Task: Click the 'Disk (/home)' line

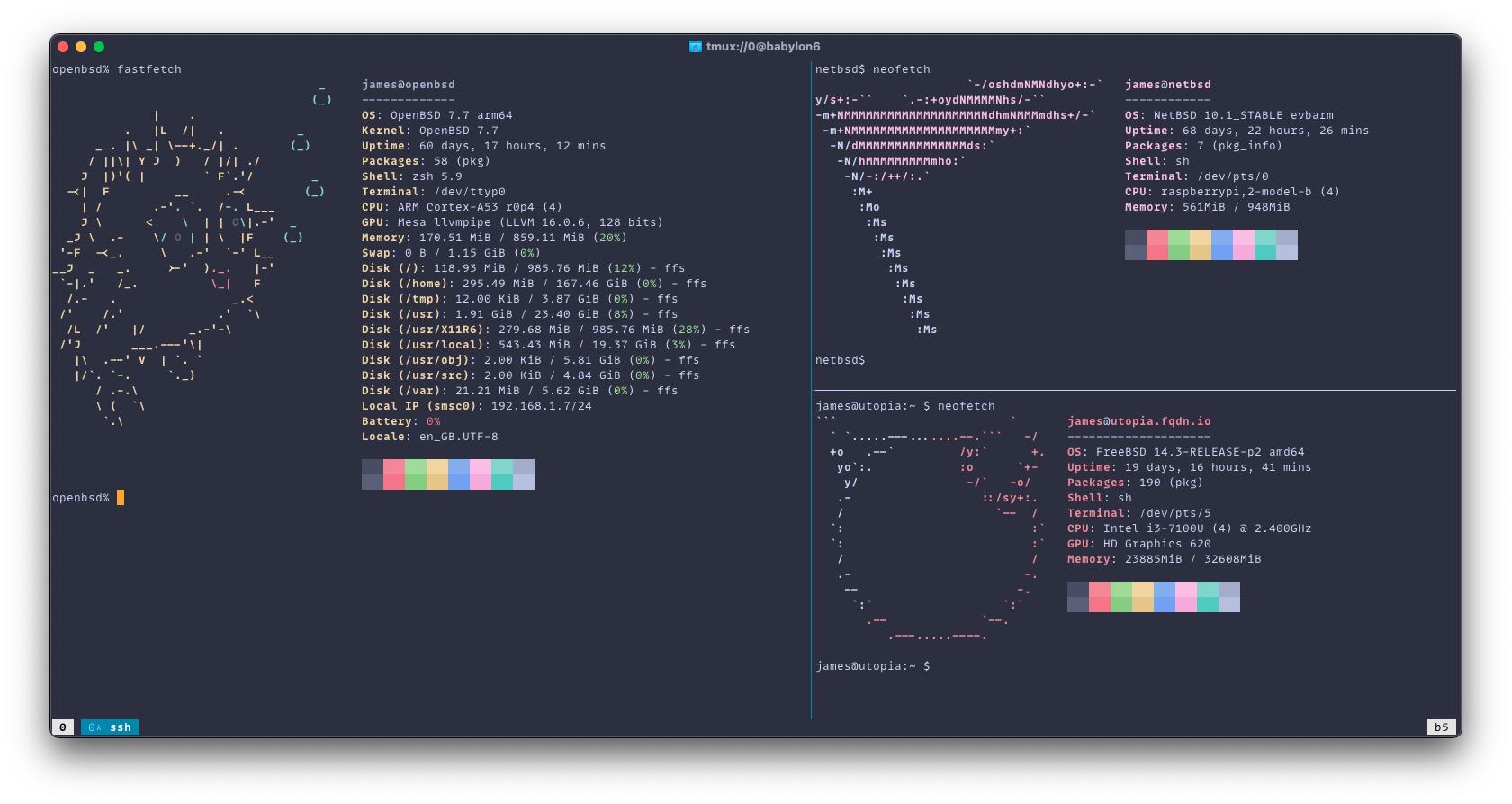Action: coord(535,284)
